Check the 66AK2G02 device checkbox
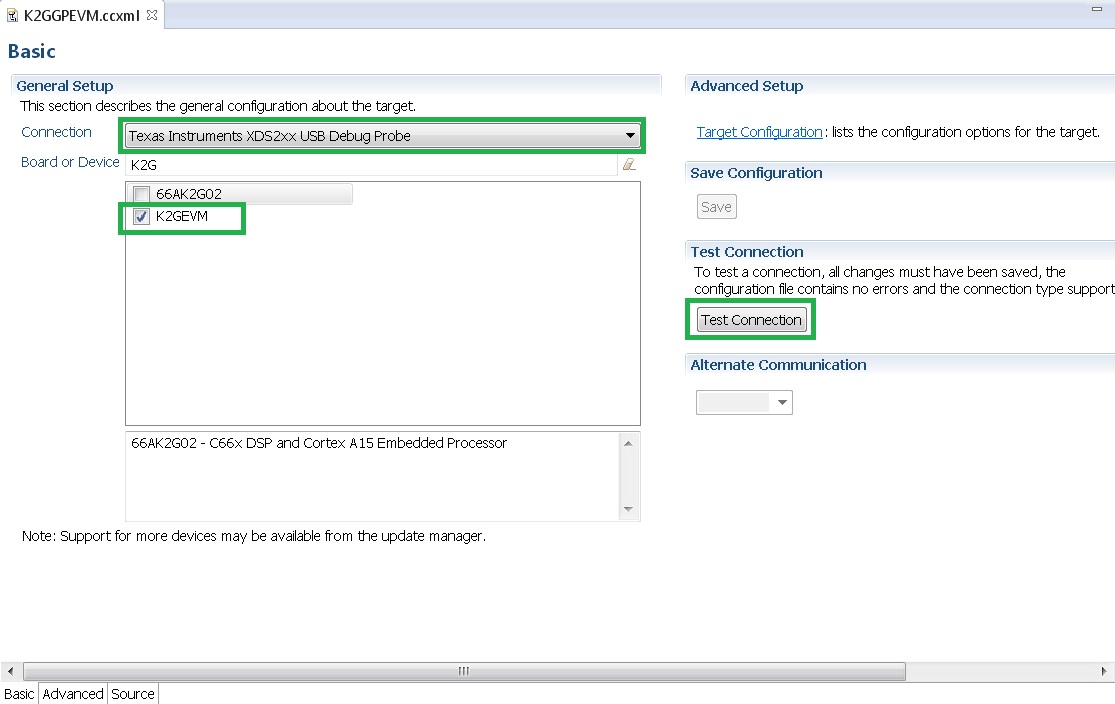The image size is (1115, 704). coord(138,193)
